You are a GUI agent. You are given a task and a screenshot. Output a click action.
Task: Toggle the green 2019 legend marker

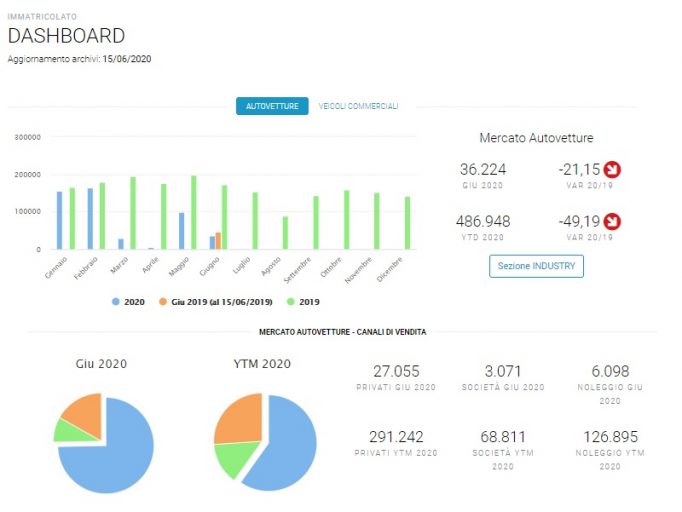point(291,301)
